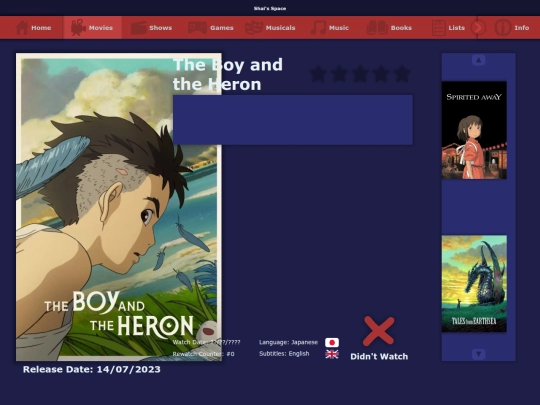Click the Games controller icon

[197, 28]
